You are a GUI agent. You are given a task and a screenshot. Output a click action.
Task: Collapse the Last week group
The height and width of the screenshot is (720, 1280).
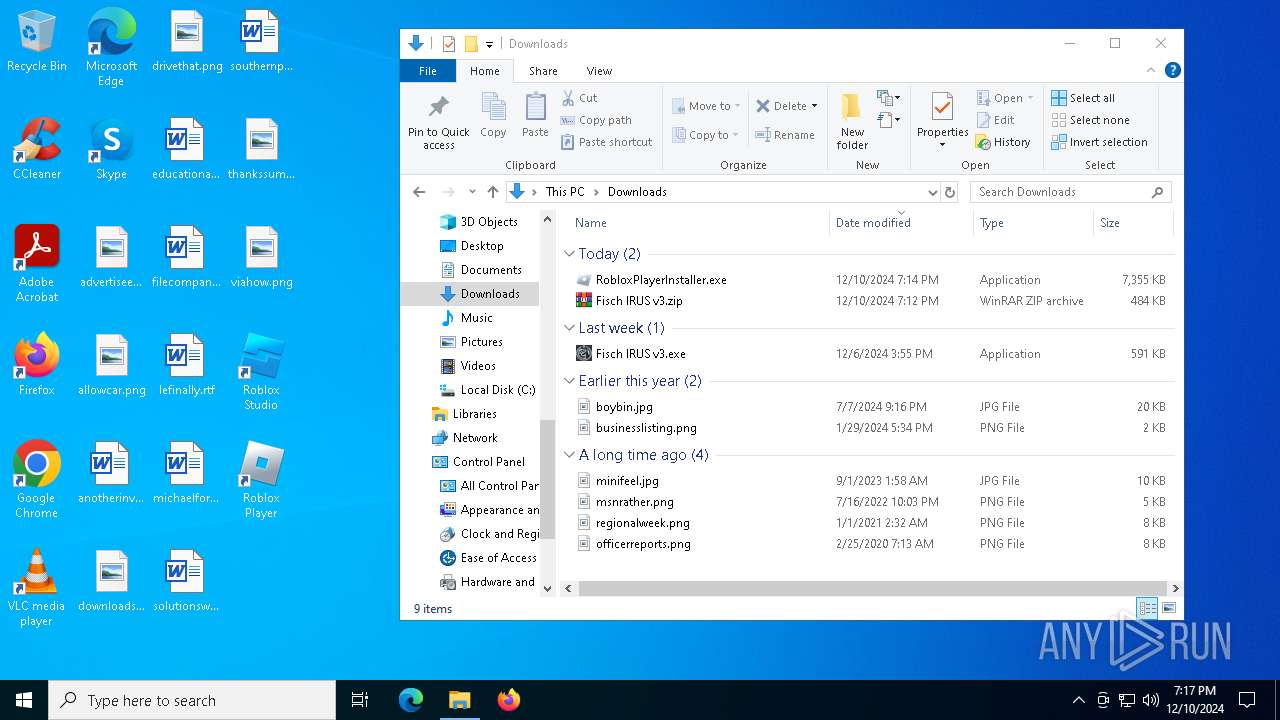(x=569, y=328)
